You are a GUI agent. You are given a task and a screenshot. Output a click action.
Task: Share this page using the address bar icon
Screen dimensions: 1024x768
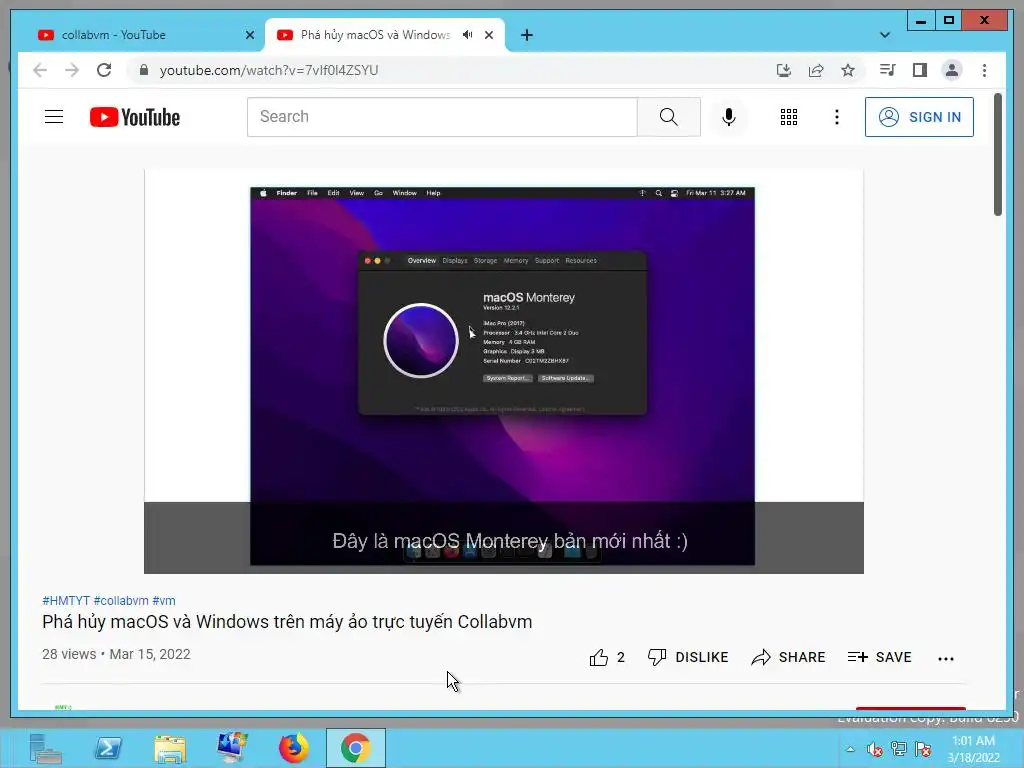[816, 70]
